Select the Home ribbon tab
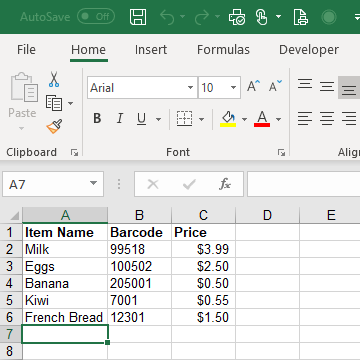The height and width of the screenshot is (360, 360). point(89,50)
